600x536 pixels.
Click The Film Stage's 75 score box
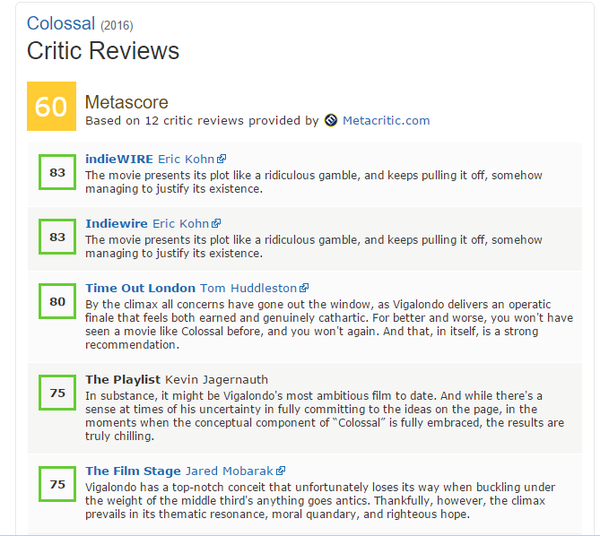tap(57, 484)
